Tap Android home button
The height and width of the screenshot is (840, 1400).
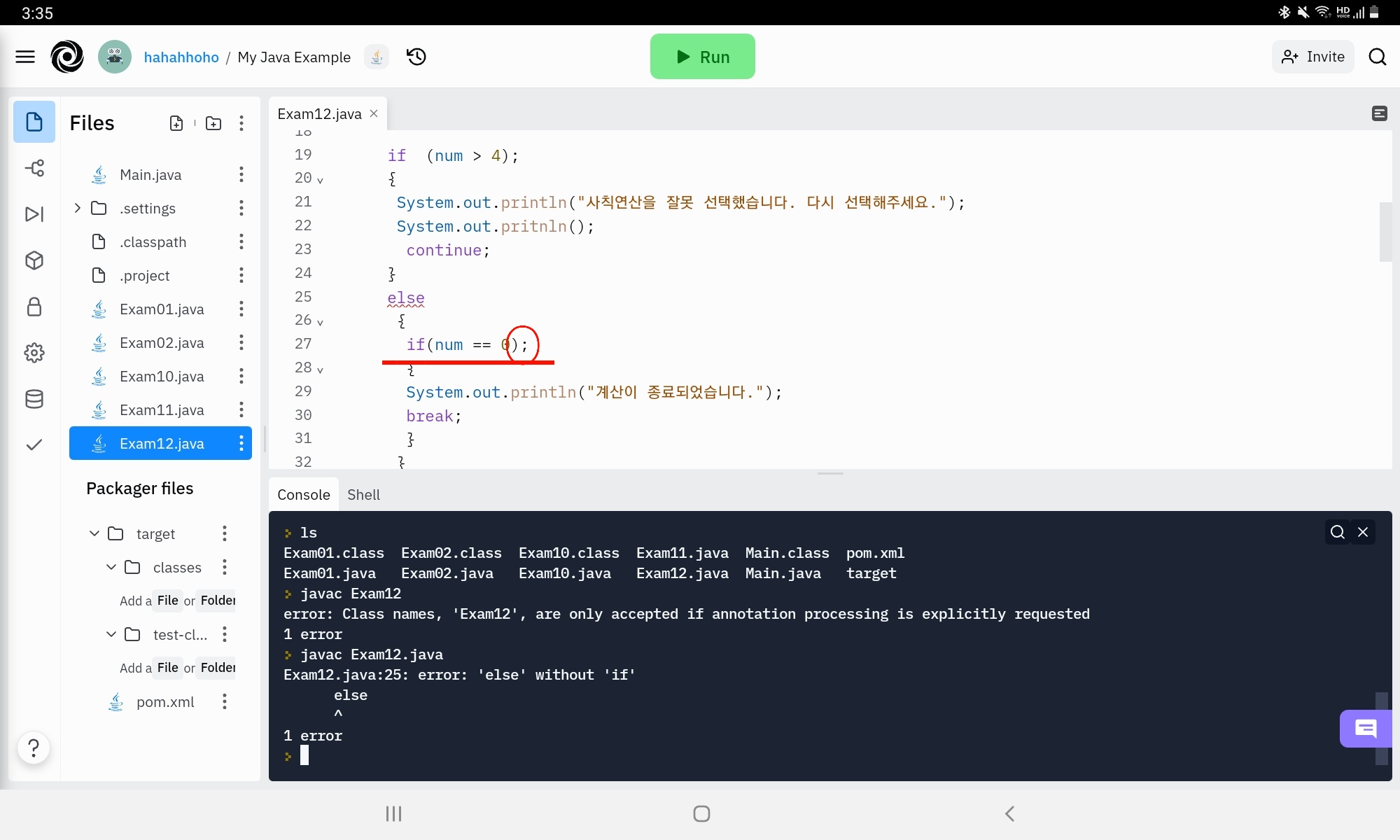pos(701,813)
